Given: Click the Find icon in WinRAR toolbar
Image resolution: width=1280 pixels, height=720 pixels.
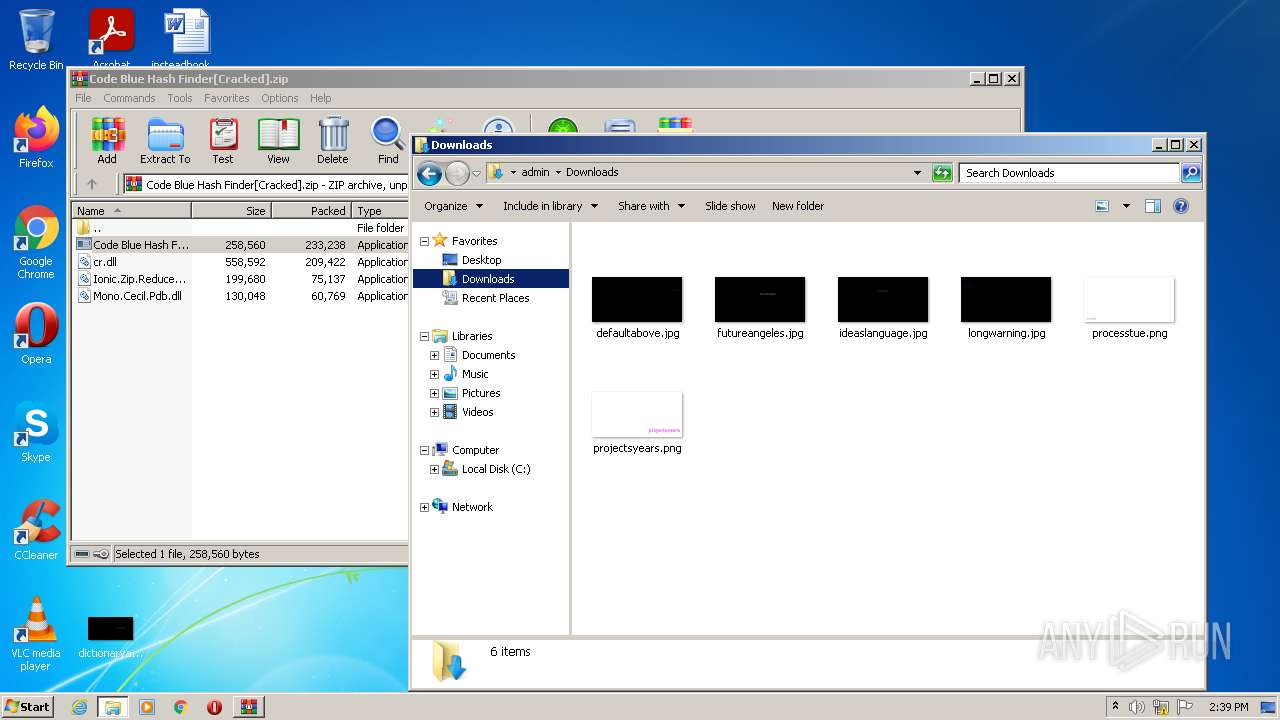Looking at the screenshot, I should 388,141.
